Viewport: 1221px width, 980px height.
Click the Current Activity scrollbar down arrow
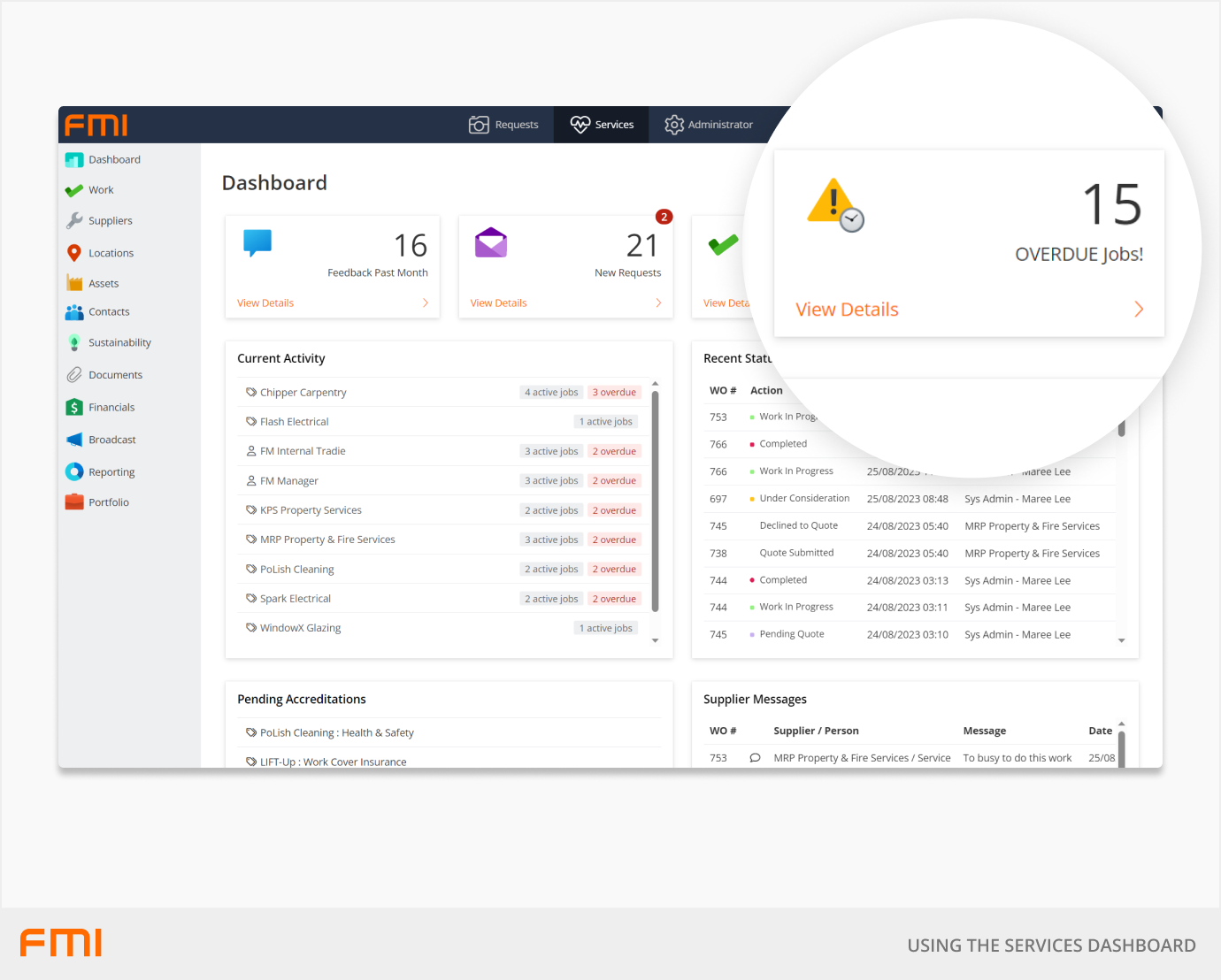tap(656, 640)
